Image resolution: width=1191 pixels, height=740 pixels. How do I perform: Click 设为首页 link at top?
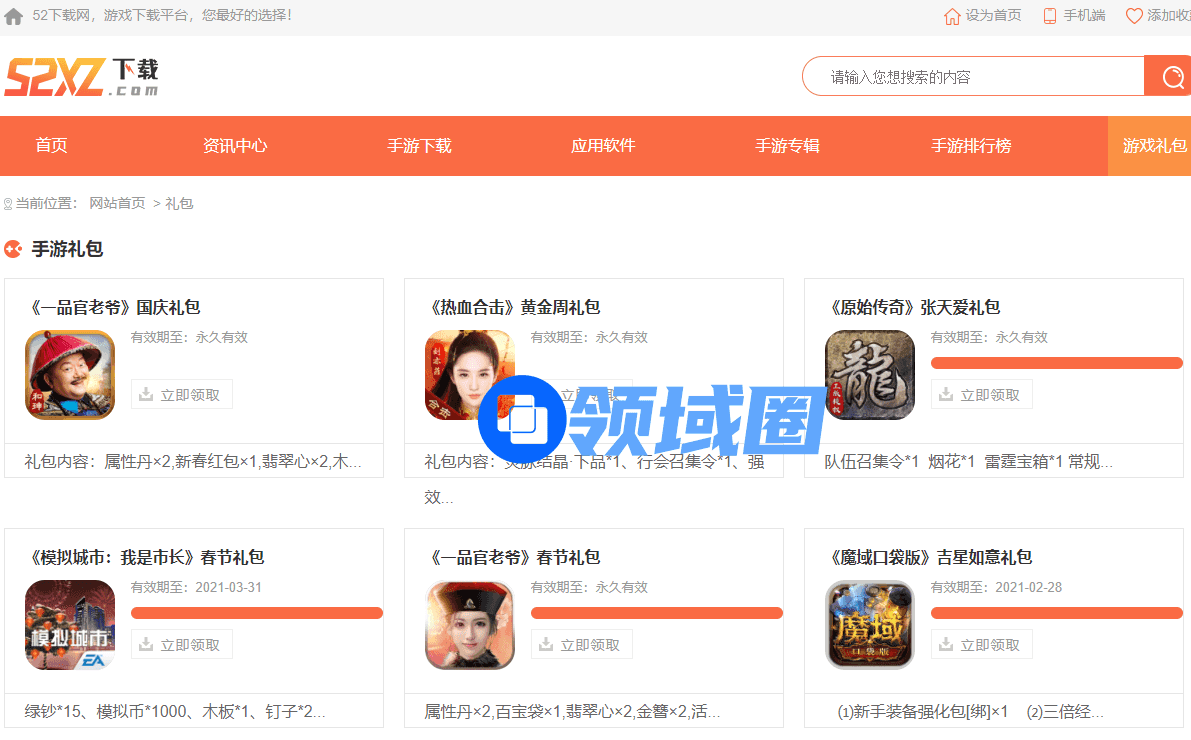[983, 16]
